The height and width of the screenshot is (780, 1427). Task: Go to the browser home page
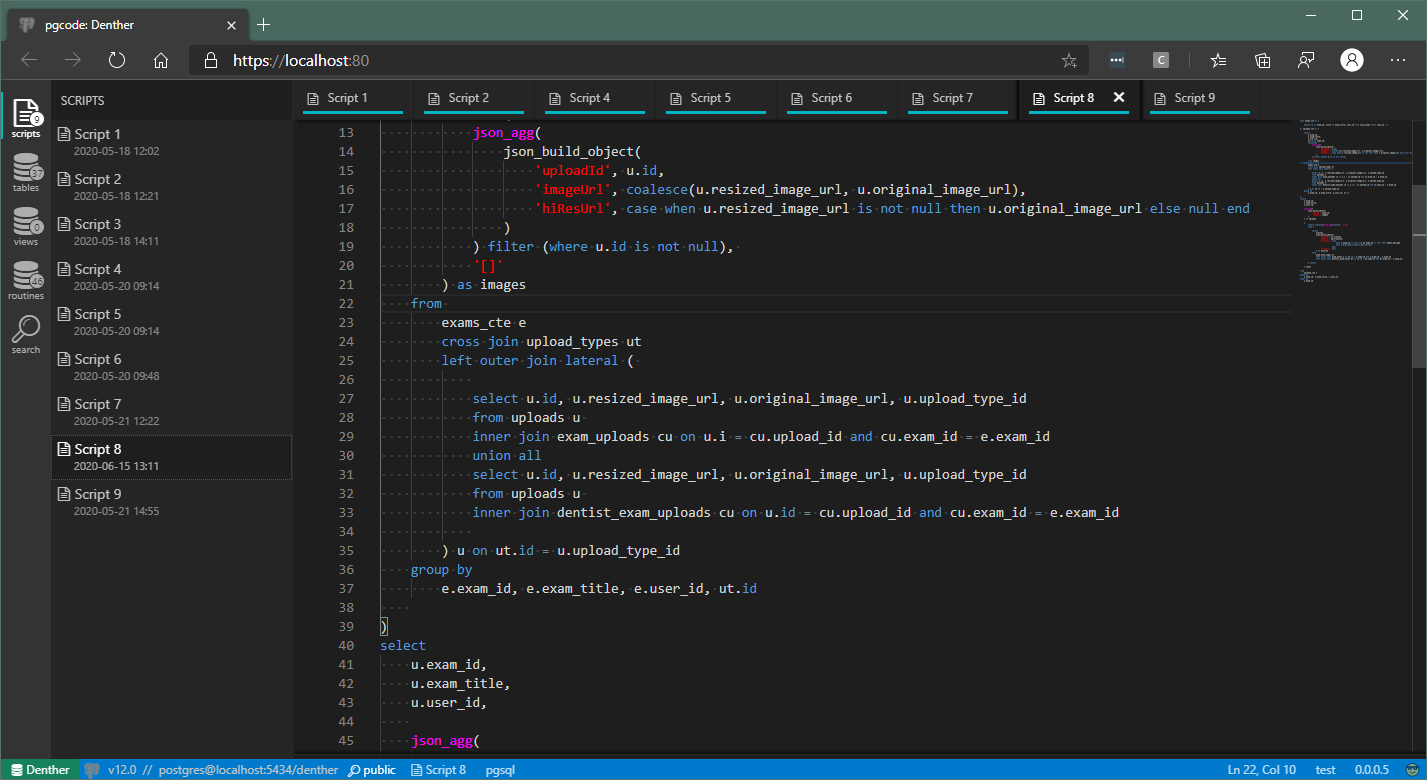(x=161, y=60)
